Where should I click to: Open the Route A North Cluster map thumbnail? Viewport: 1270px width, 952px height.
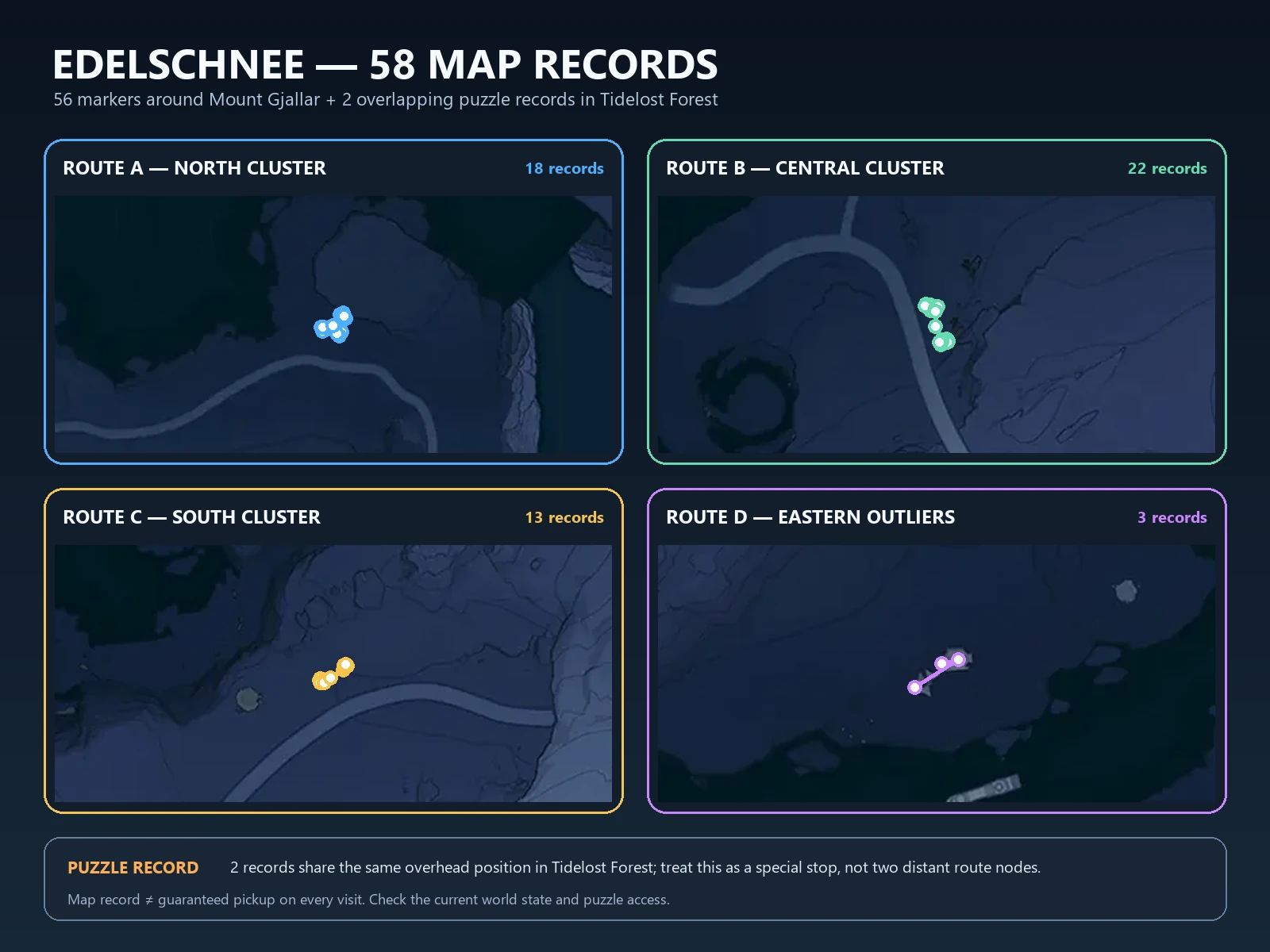[x=333, y=324]
